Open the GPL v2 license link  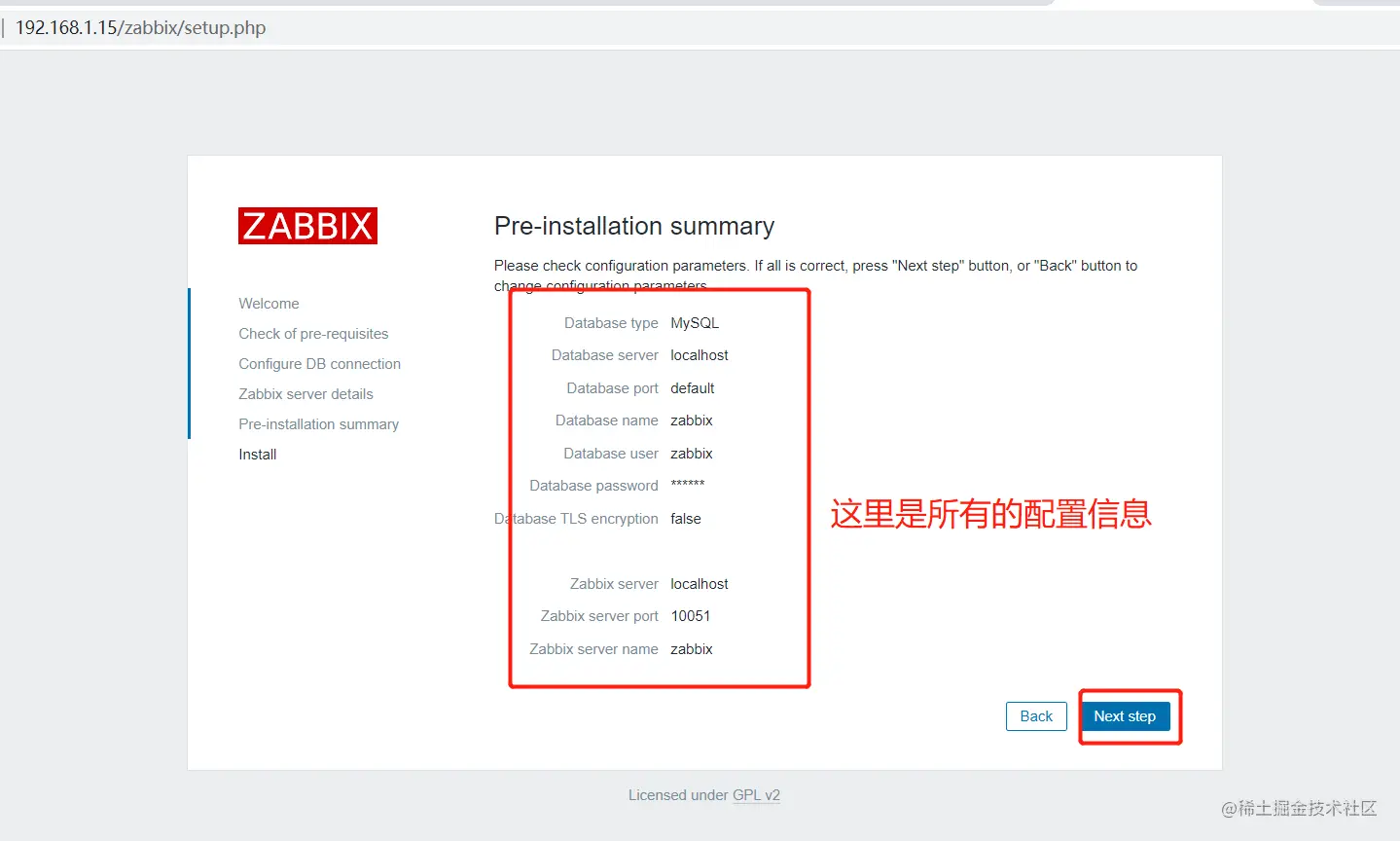756,795
